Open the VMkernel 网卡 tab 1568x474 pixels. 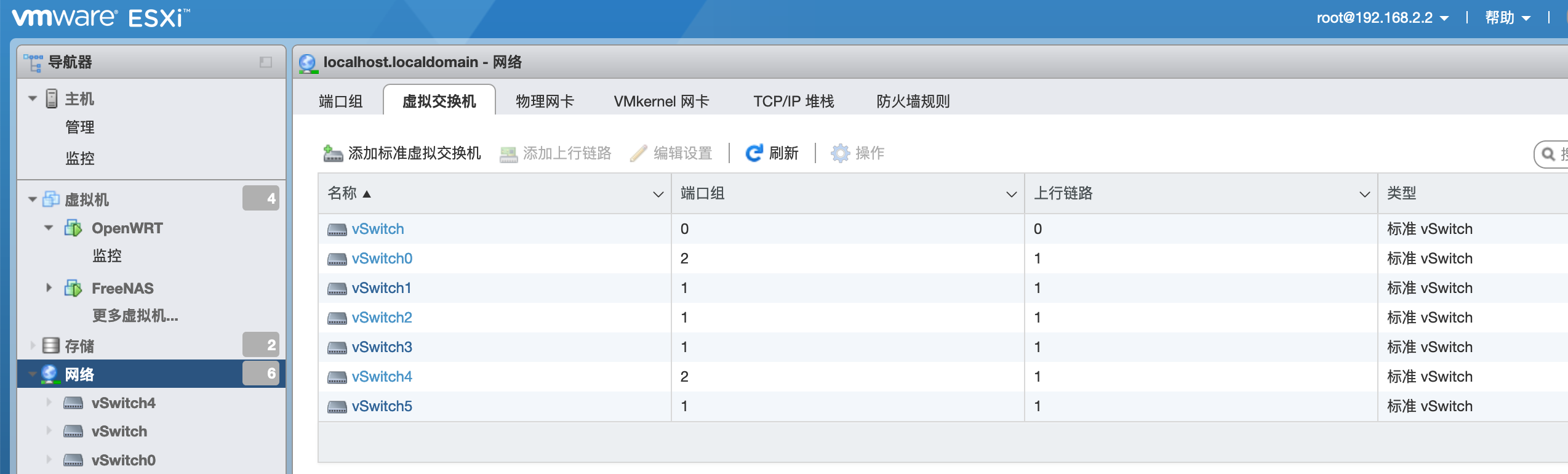coord(662,101)
